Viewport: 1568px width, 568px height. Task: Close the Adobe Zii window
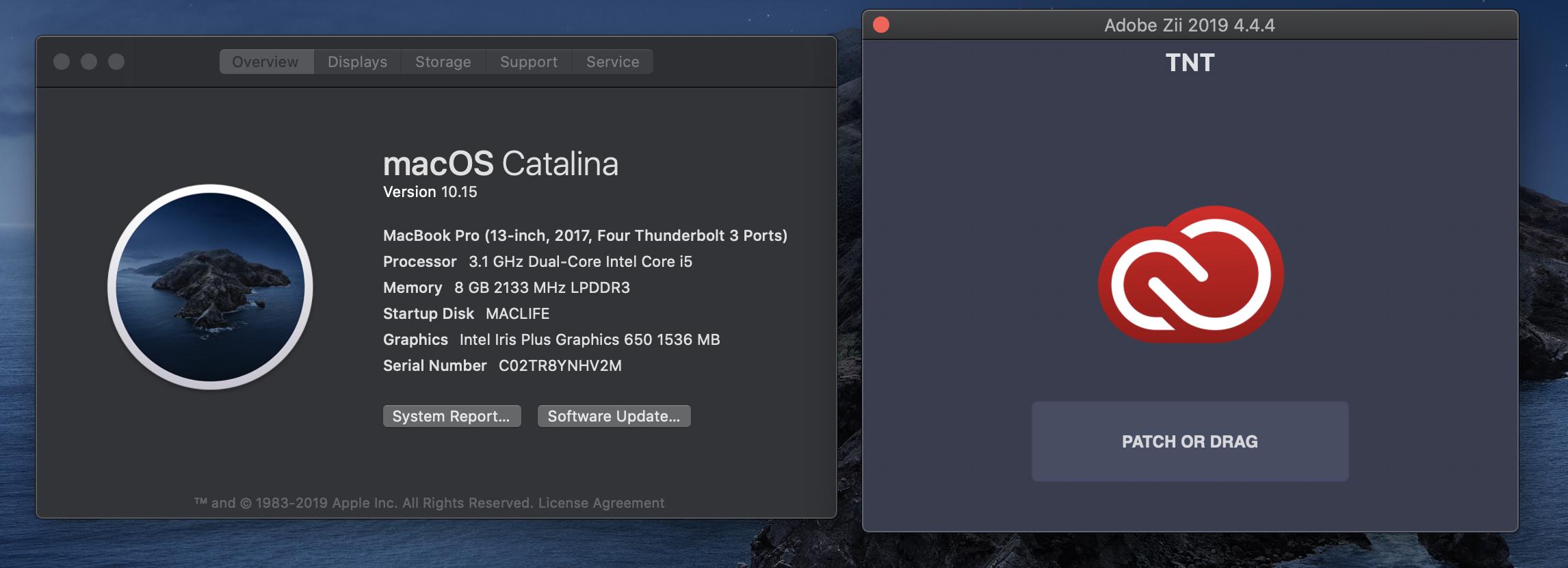pos(881,25)
